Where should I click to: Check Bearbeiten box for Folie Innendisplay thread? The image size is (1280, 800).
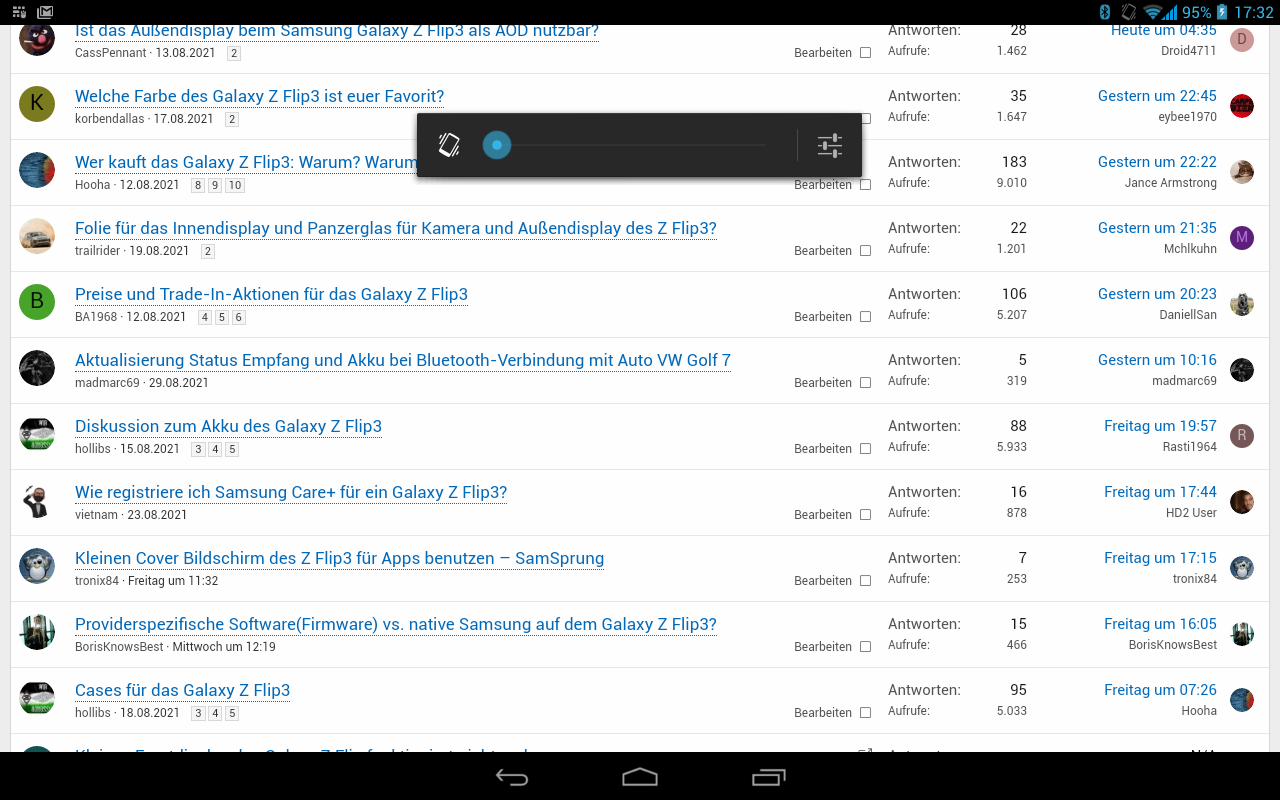point(865,250)
